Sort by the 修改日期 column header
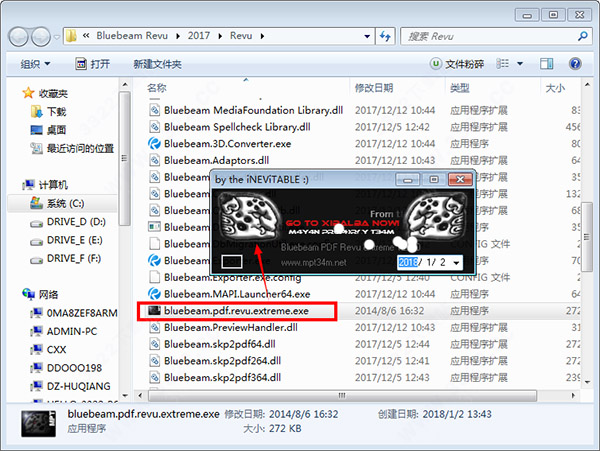Screen dimensions: 600x451 [374, 88]
